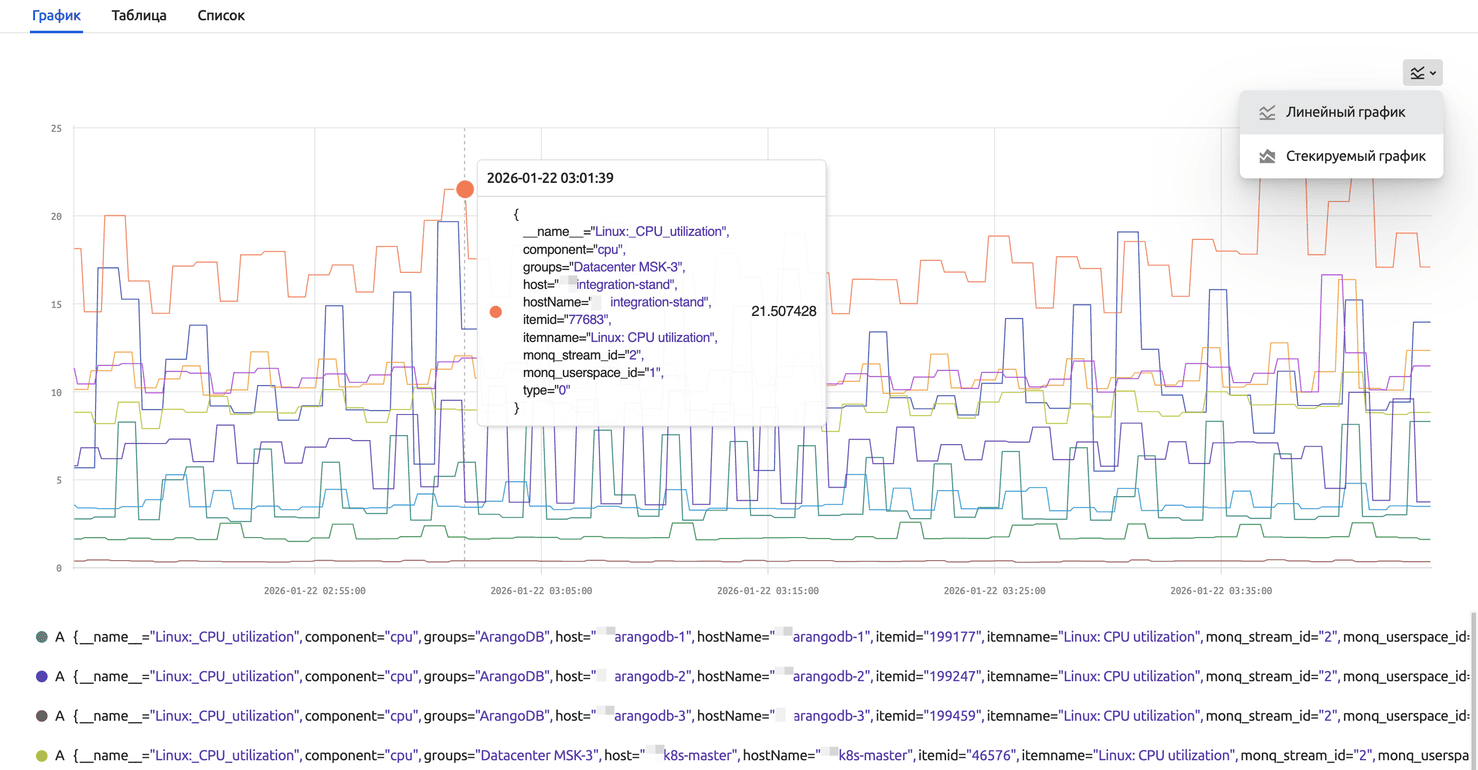Click the stacked chart icon in menu
The width and height of the screenshot is (1478, 770).
click(1267, 157)
